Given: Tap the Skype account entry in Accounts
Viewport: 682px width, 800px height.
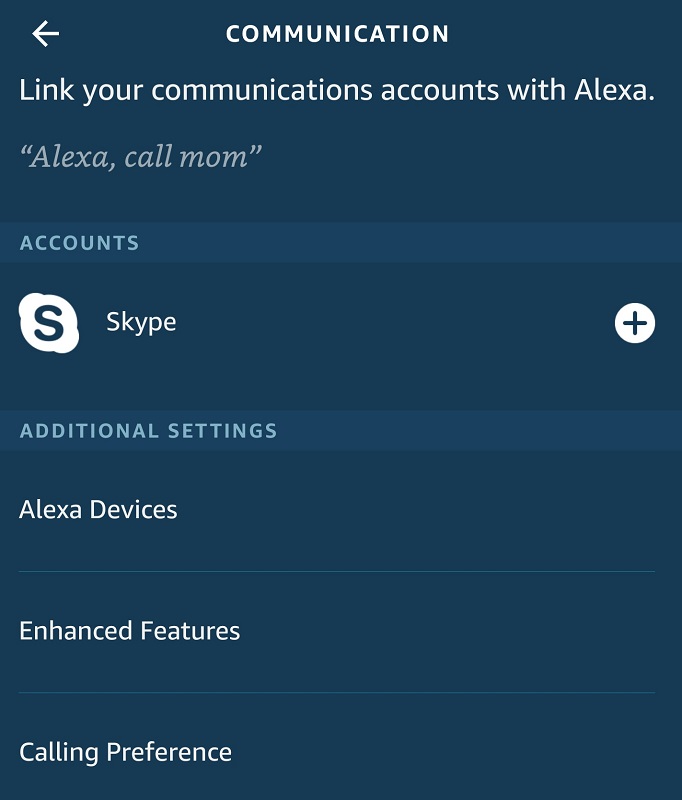Looking at the screenshot, I should (141, 322).
